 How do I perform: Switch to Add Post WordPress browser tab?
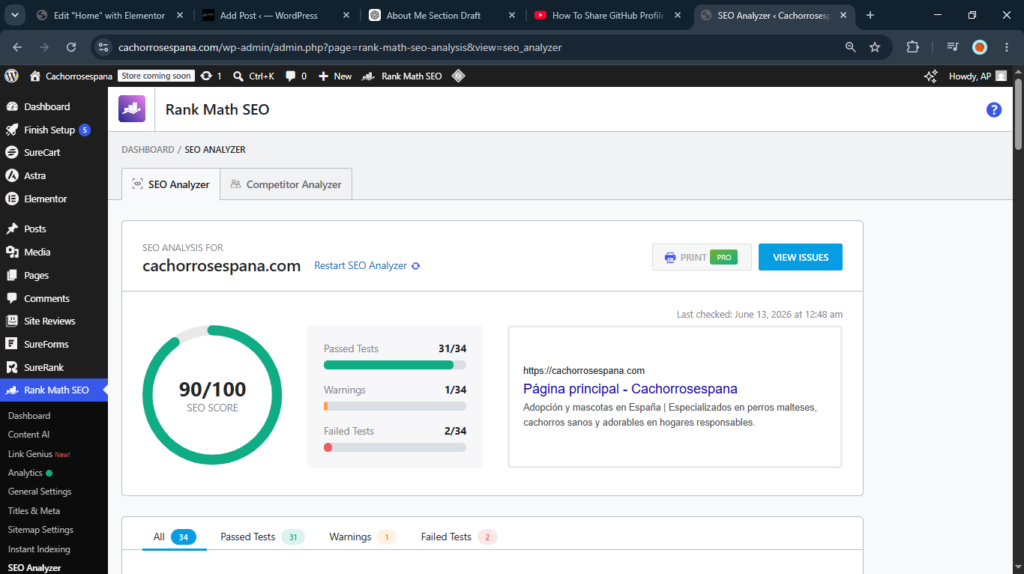coord(276,15)
